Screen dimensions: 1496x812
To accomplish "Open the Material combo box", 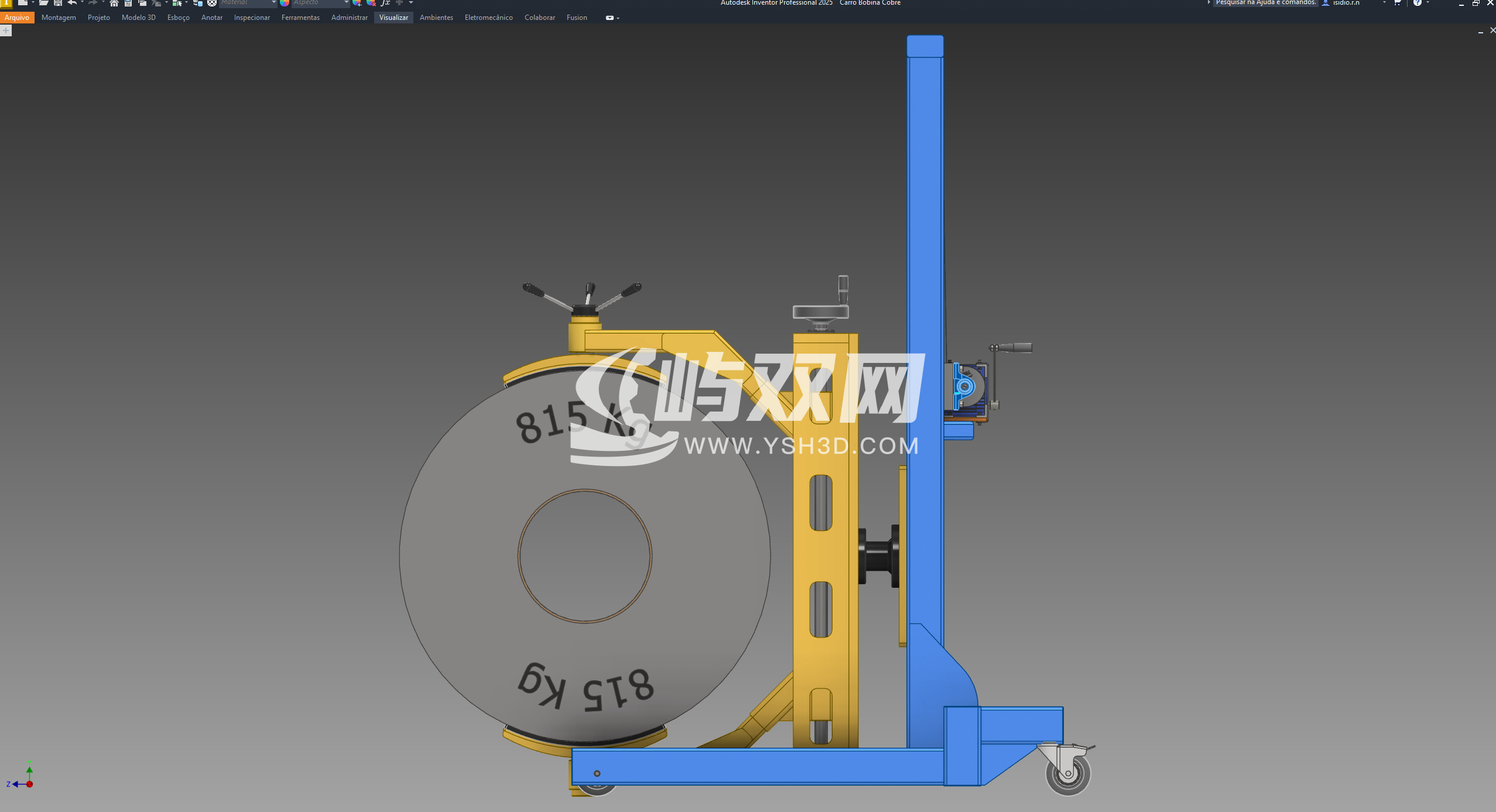I will click(x=248, y=3).
